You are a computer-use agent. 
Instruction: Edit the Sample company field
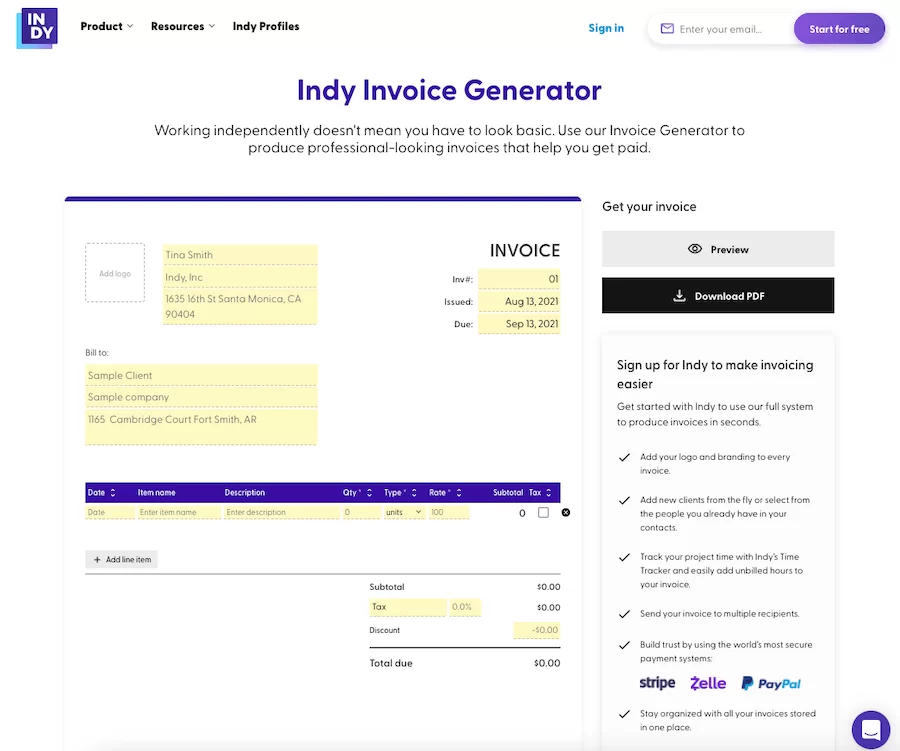201,397
